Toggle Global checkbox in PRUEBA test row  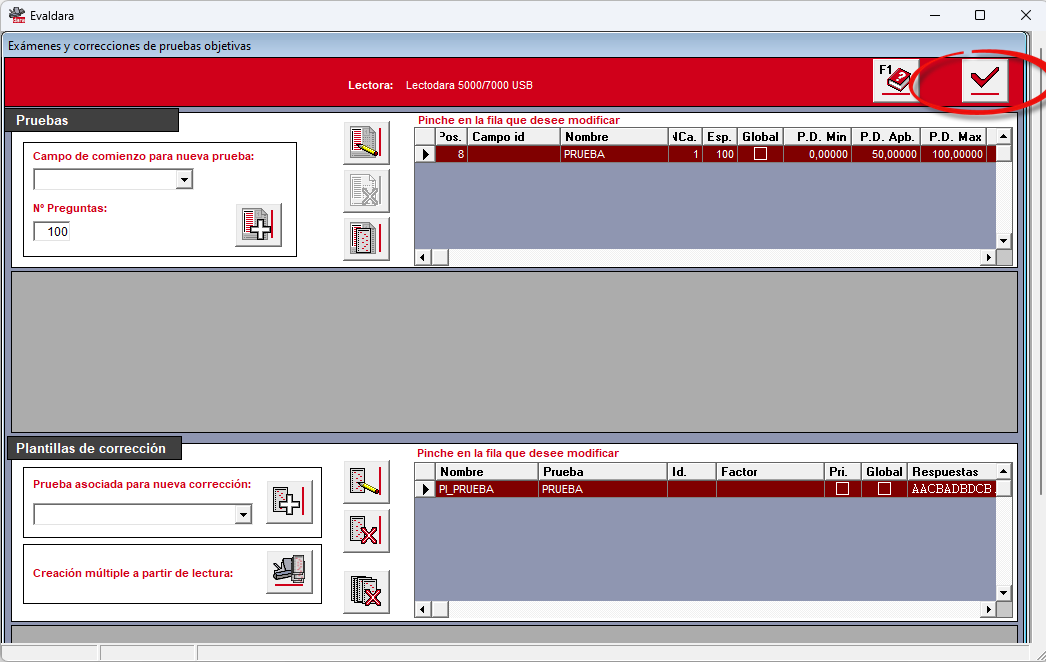(760, 154)
